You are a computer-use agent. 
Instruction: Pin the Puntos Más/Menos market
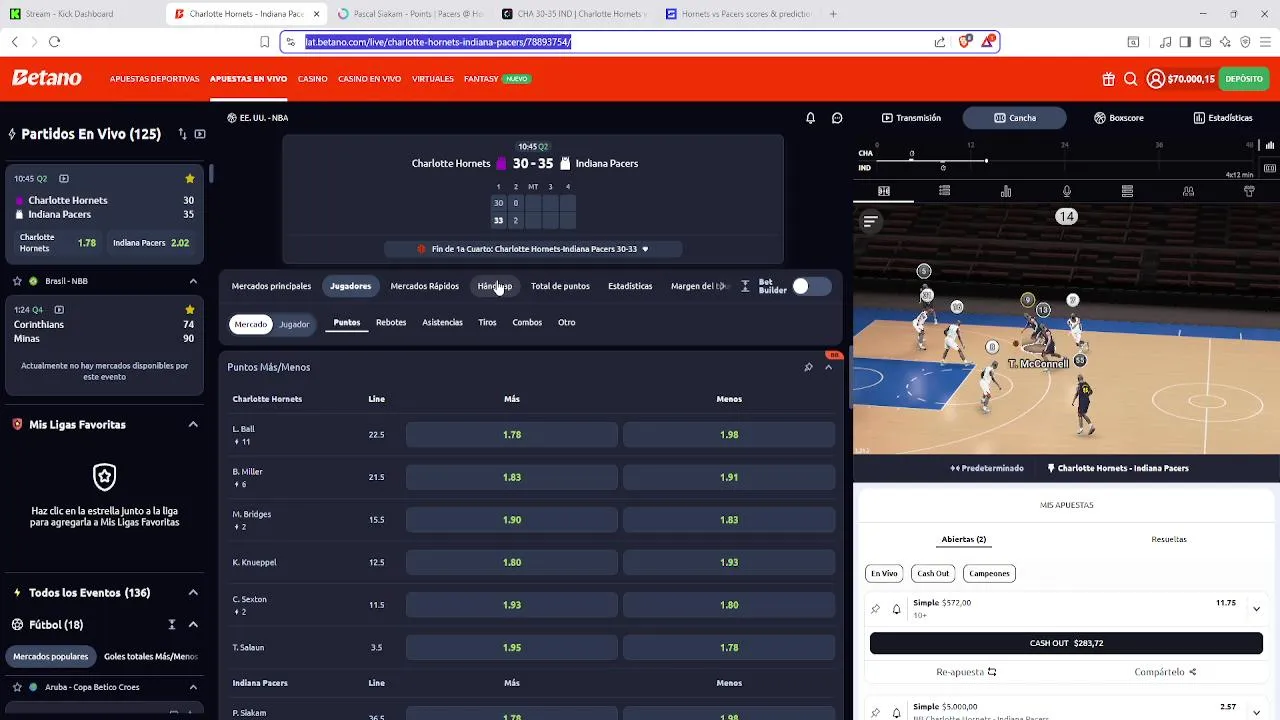point(808,367)
